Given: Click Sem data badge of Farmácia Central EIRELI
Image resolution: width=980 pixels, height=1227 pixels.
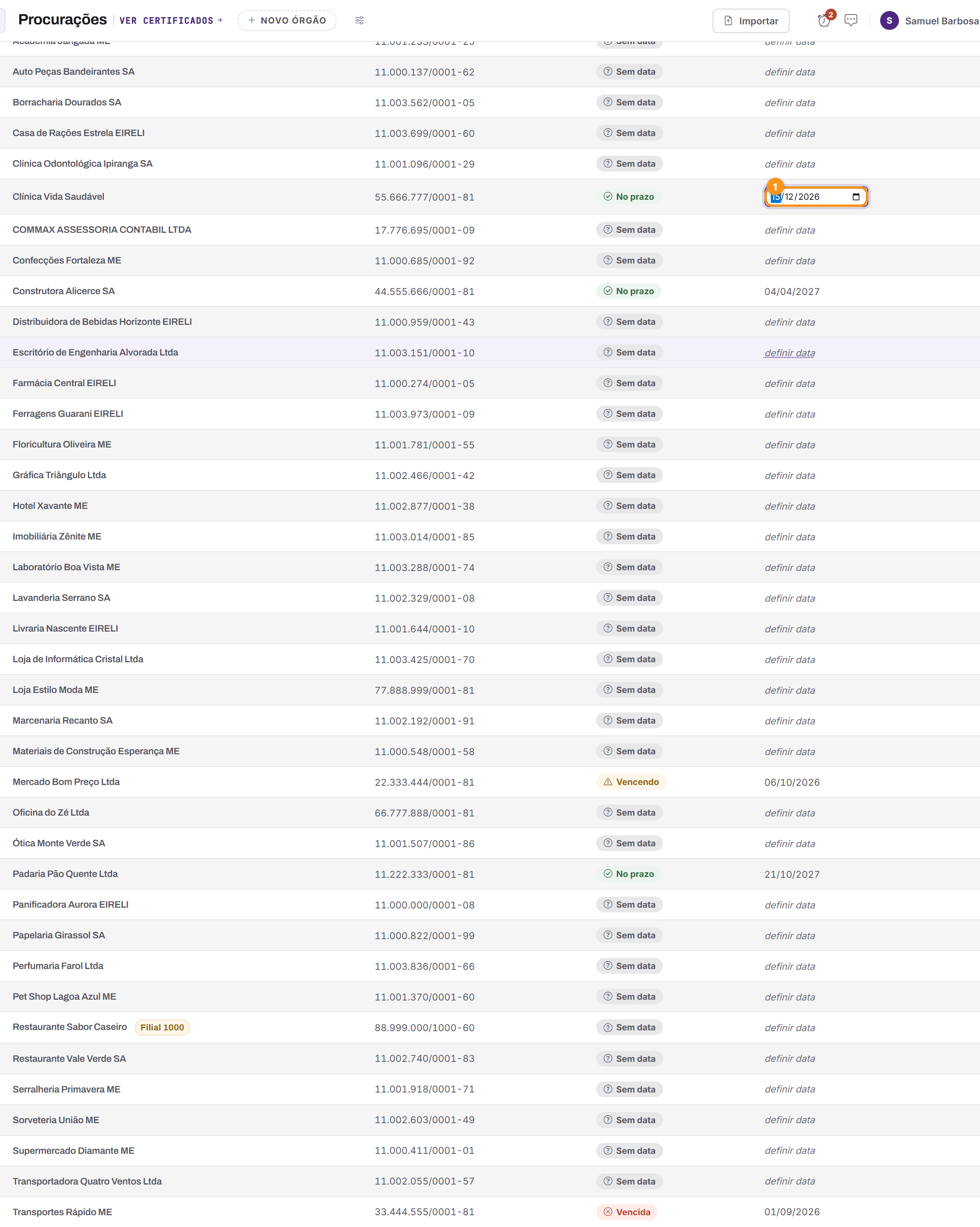Looking at the screenshot, I should pos(630,383).
